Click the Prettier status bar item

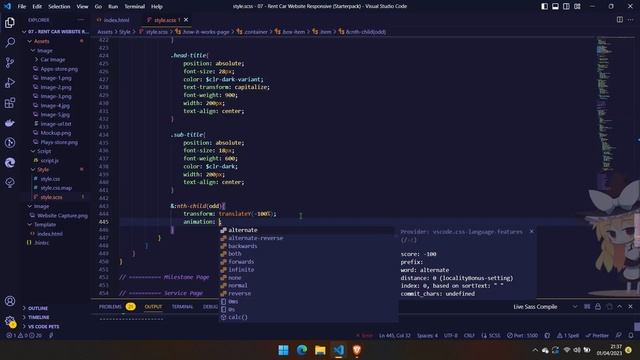click(x=597, y=336)
